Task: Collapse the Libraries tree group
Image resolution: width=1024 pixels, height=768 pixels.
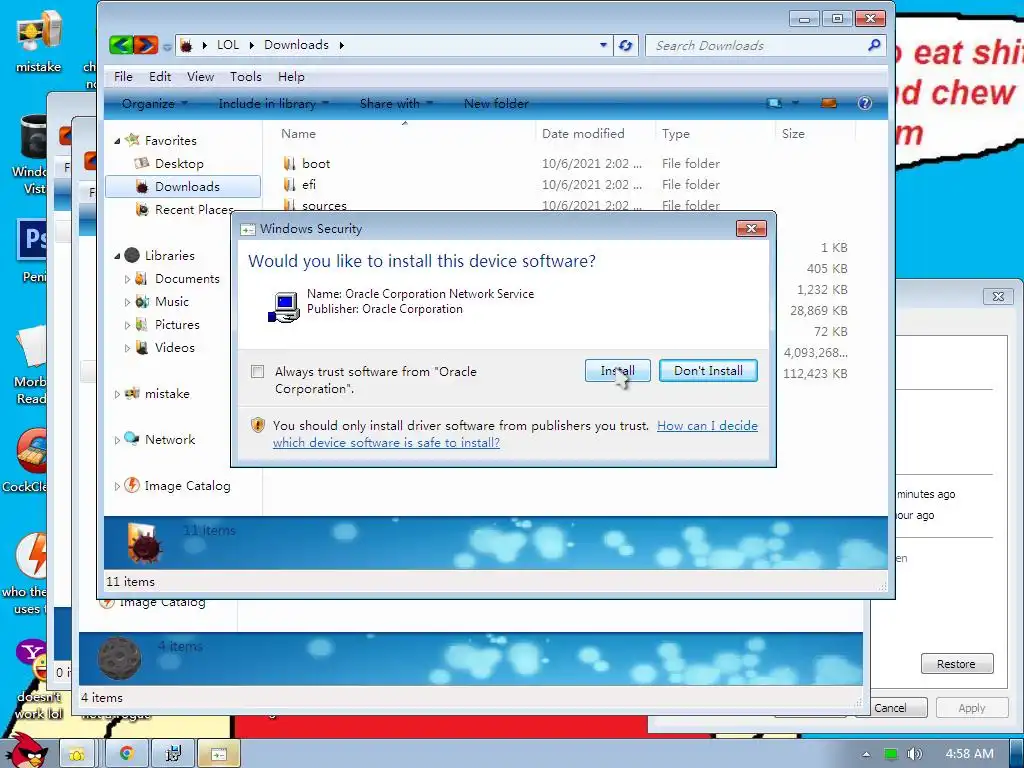Action: tap(118, 256)
